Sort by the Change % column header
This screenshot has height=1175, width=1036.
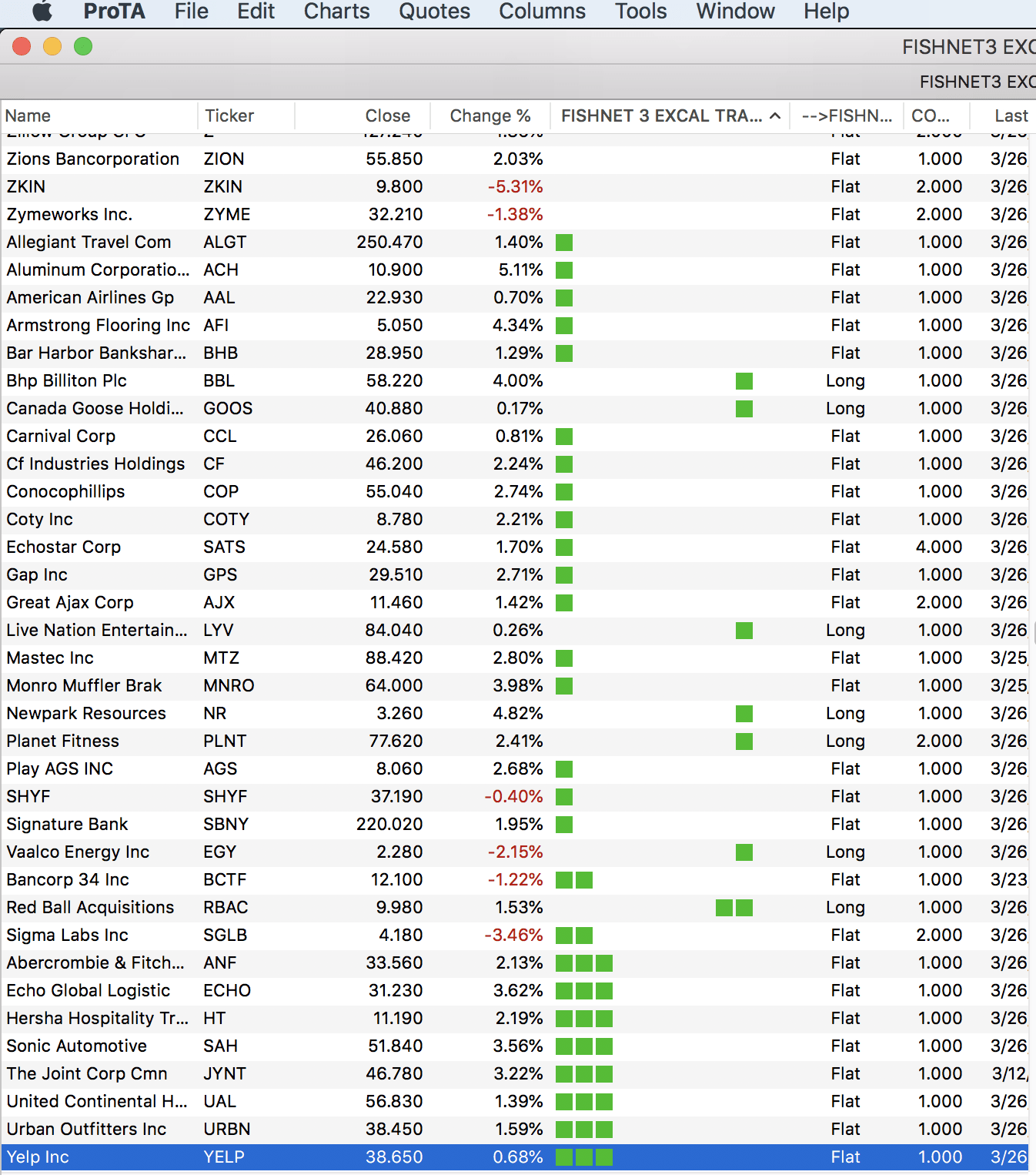click(x=490, y=116)
